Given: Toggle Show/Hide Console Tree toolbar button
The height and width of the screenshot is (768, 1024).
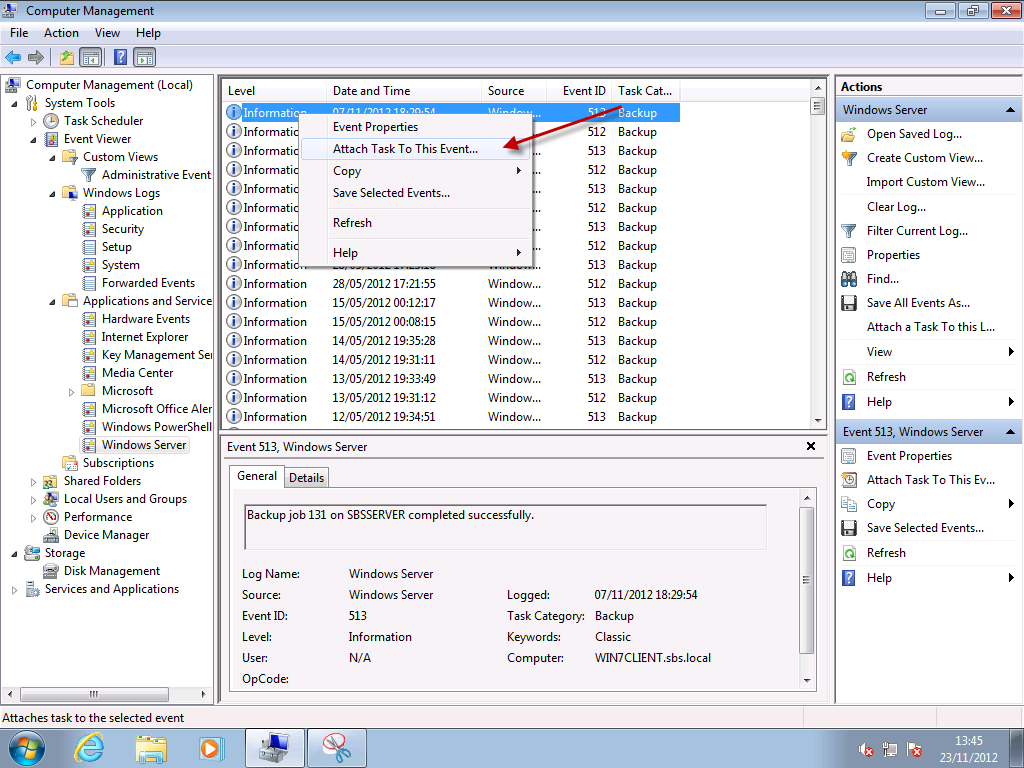Looking at the screenshot, I should pyautogui.click(x=91, y=57).
